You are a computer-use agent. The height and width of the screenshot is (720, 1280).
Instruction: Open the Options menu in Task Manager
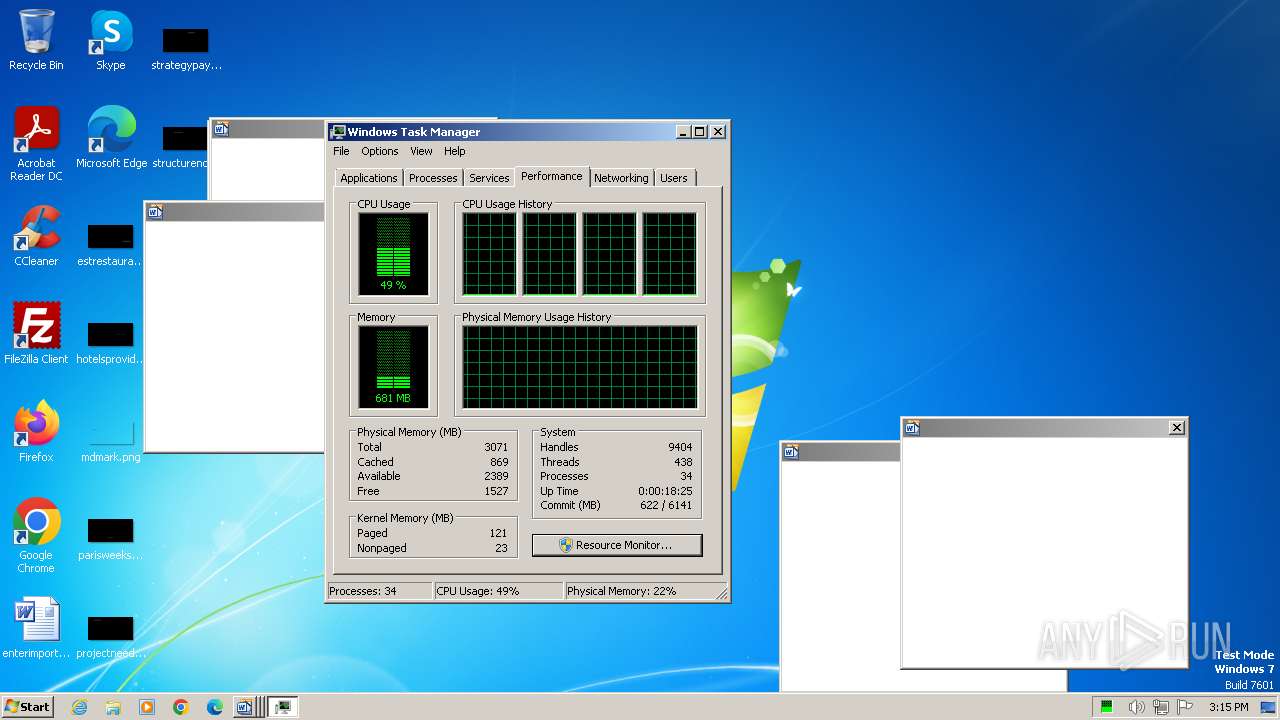click(x=380, y=151)
